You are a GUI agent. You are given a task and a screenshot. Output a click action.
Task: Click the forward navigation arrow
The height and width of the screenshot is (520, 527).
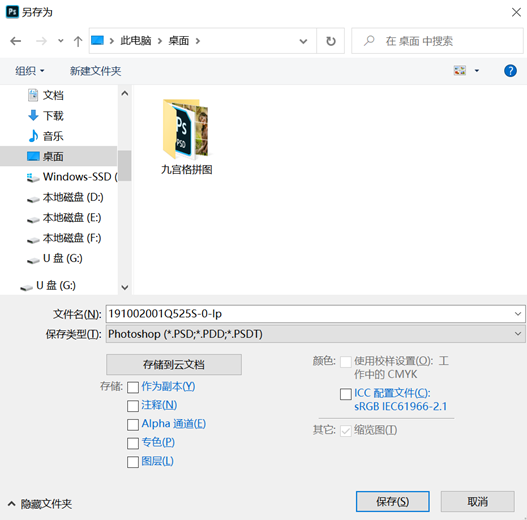41,41
